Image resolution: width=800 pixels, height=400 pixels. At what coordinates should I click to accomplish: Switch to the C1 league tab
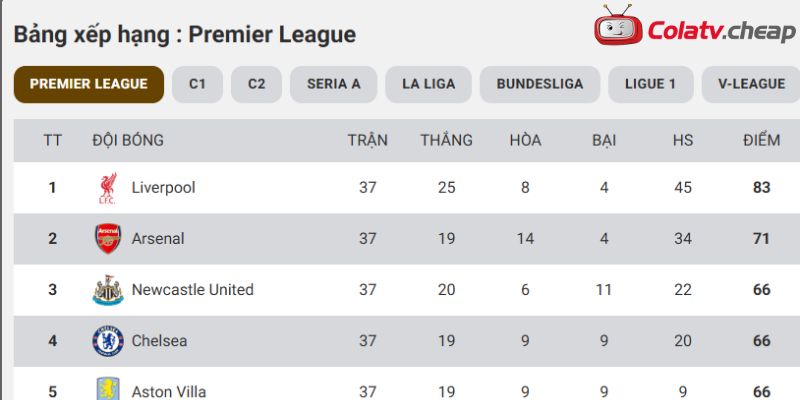[197, 84]
